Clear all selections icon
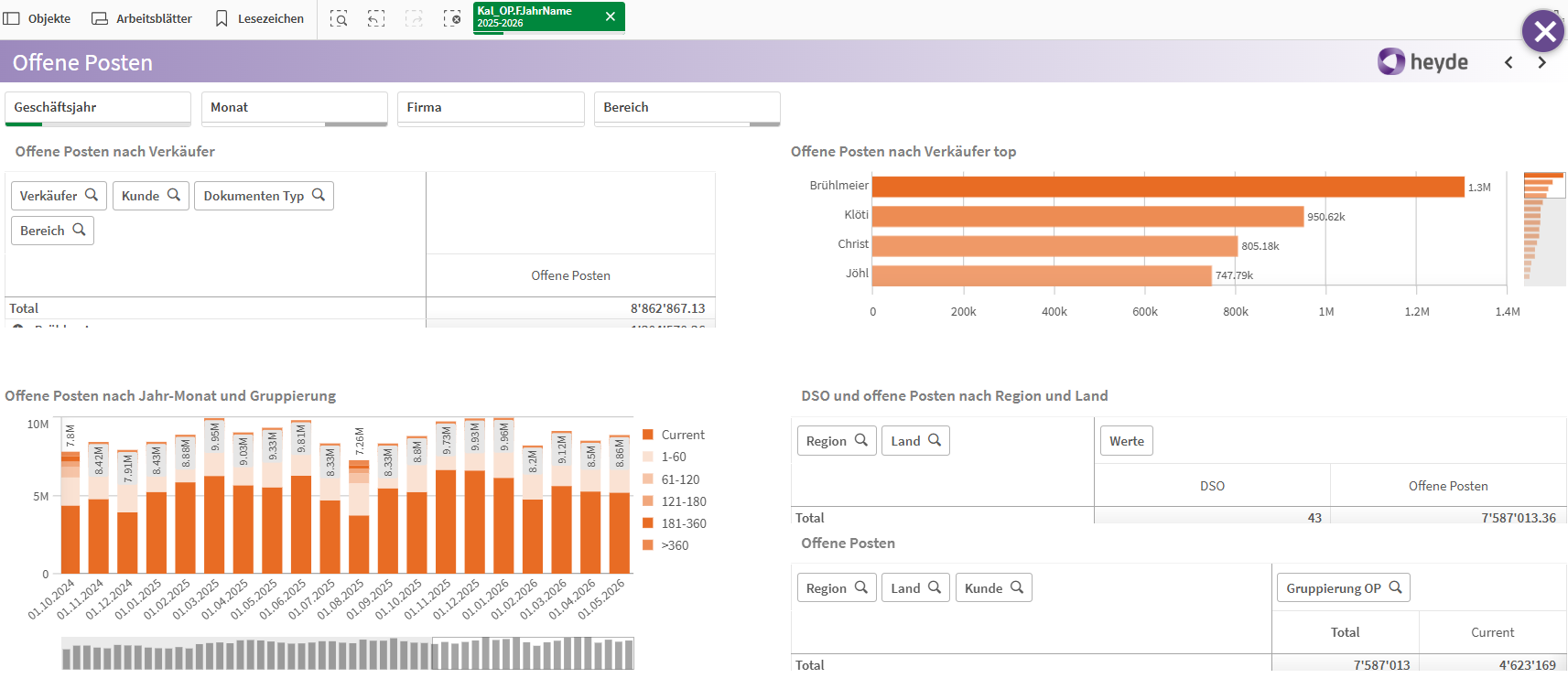The image size is (1568, 678). pos(452,18)
